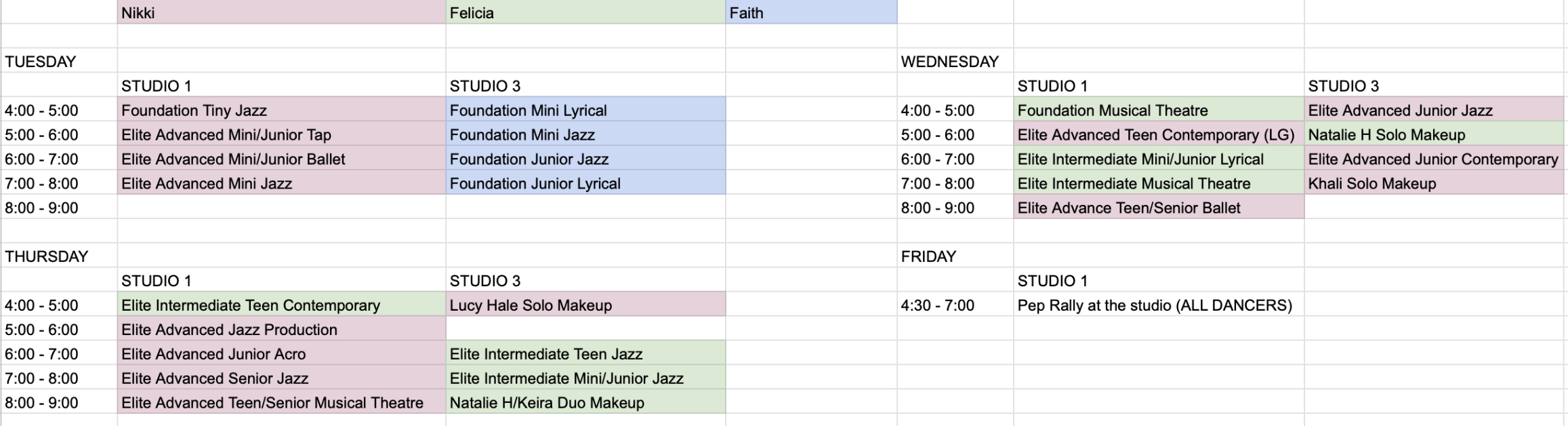
Task: Select the Friday 4:30 - 7:00 time cell
Action: pos(955,305)
